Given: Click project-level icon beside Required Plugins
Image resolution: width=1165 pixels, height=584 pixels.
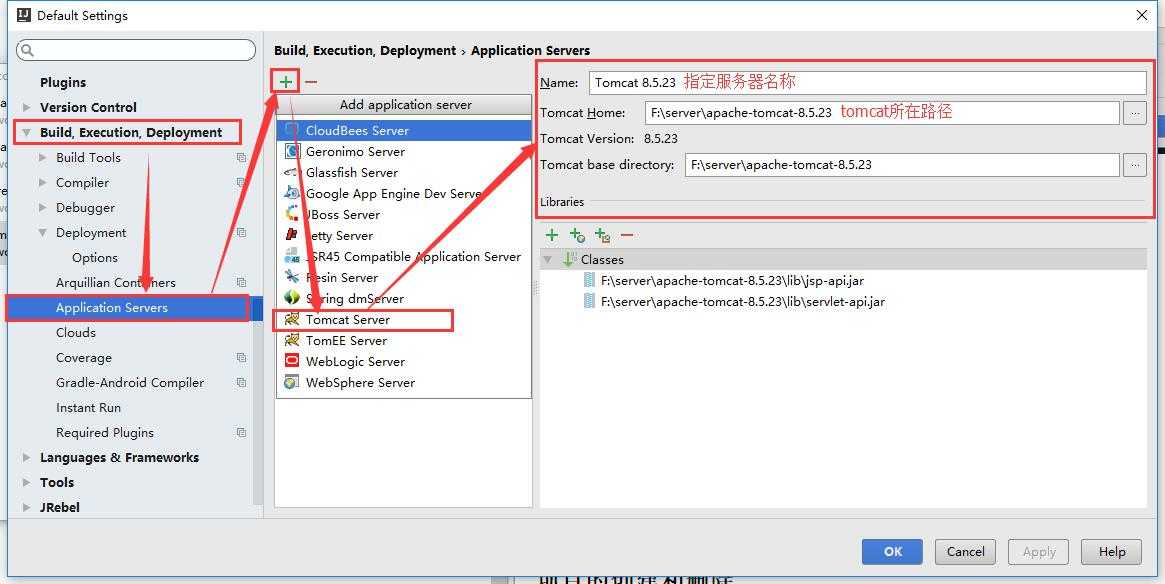Looking at the screenshot, I should point(241,432).
